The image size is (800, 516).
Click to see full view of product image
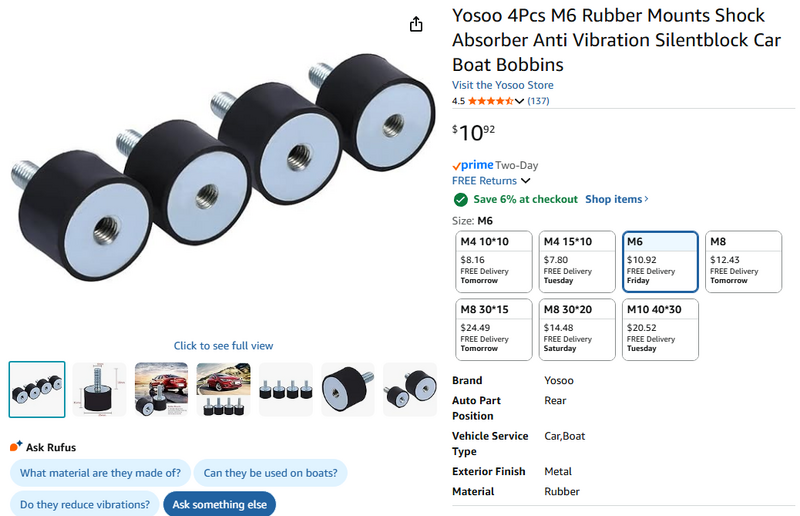223,346
